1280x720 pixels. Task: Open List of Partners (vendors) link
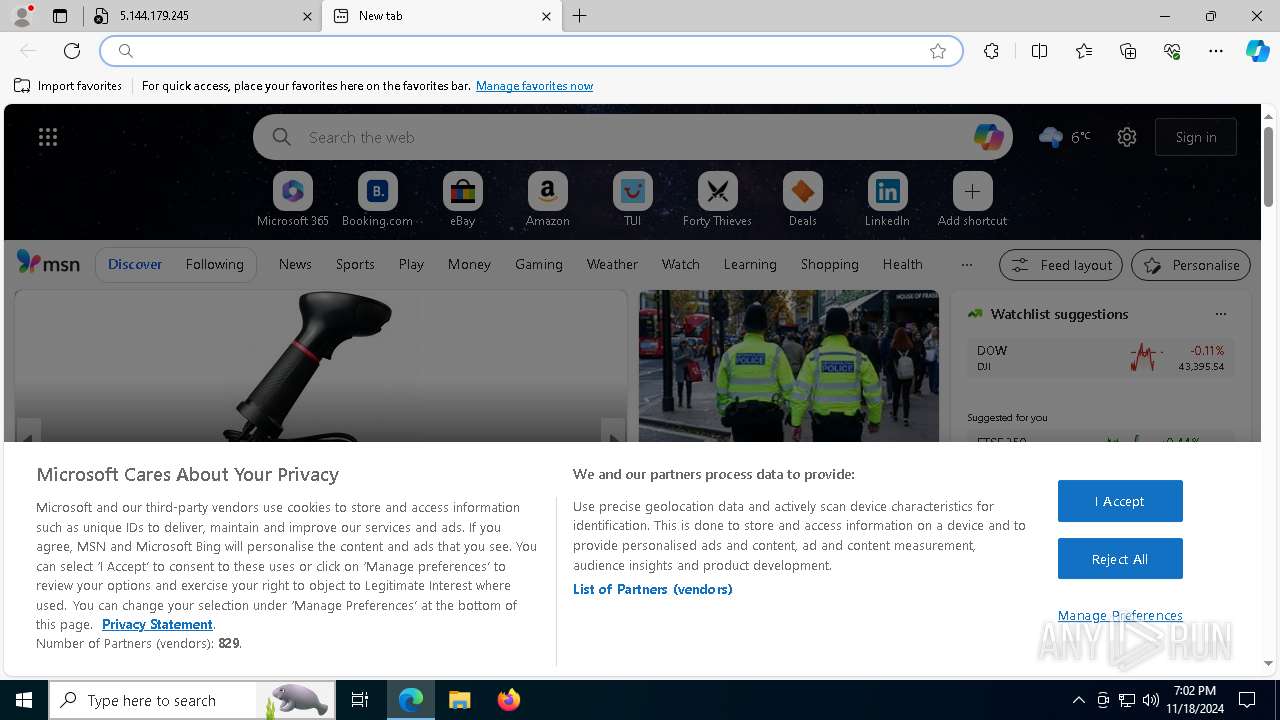653,589
